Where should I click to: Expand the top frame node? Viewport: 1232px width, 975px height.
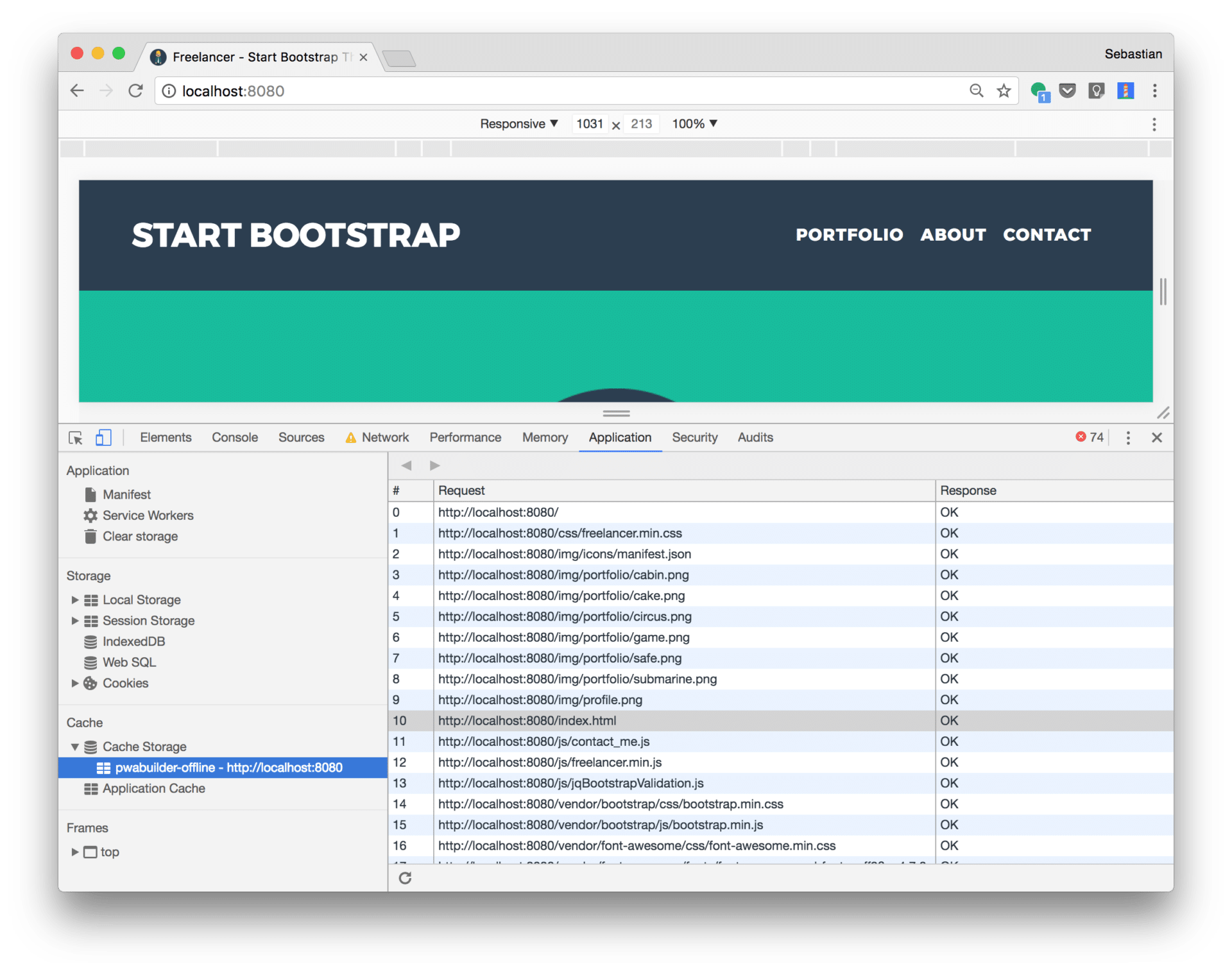[75, 852]
